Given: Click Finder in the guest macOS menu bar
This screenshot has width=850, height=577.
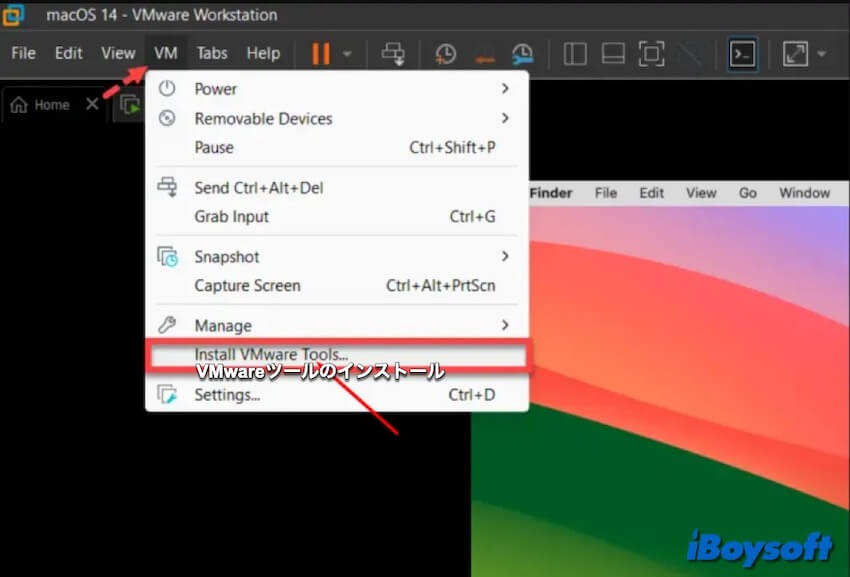Looking at the screenshot, I should pos(551,193).
